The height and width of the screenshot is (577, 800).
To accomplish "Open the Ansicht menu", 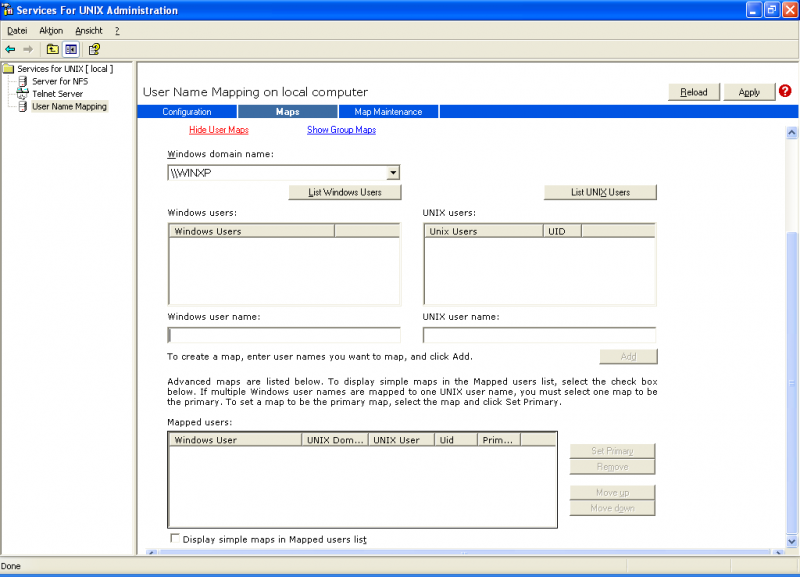I will pyautogui.click(x=89, y=30).
